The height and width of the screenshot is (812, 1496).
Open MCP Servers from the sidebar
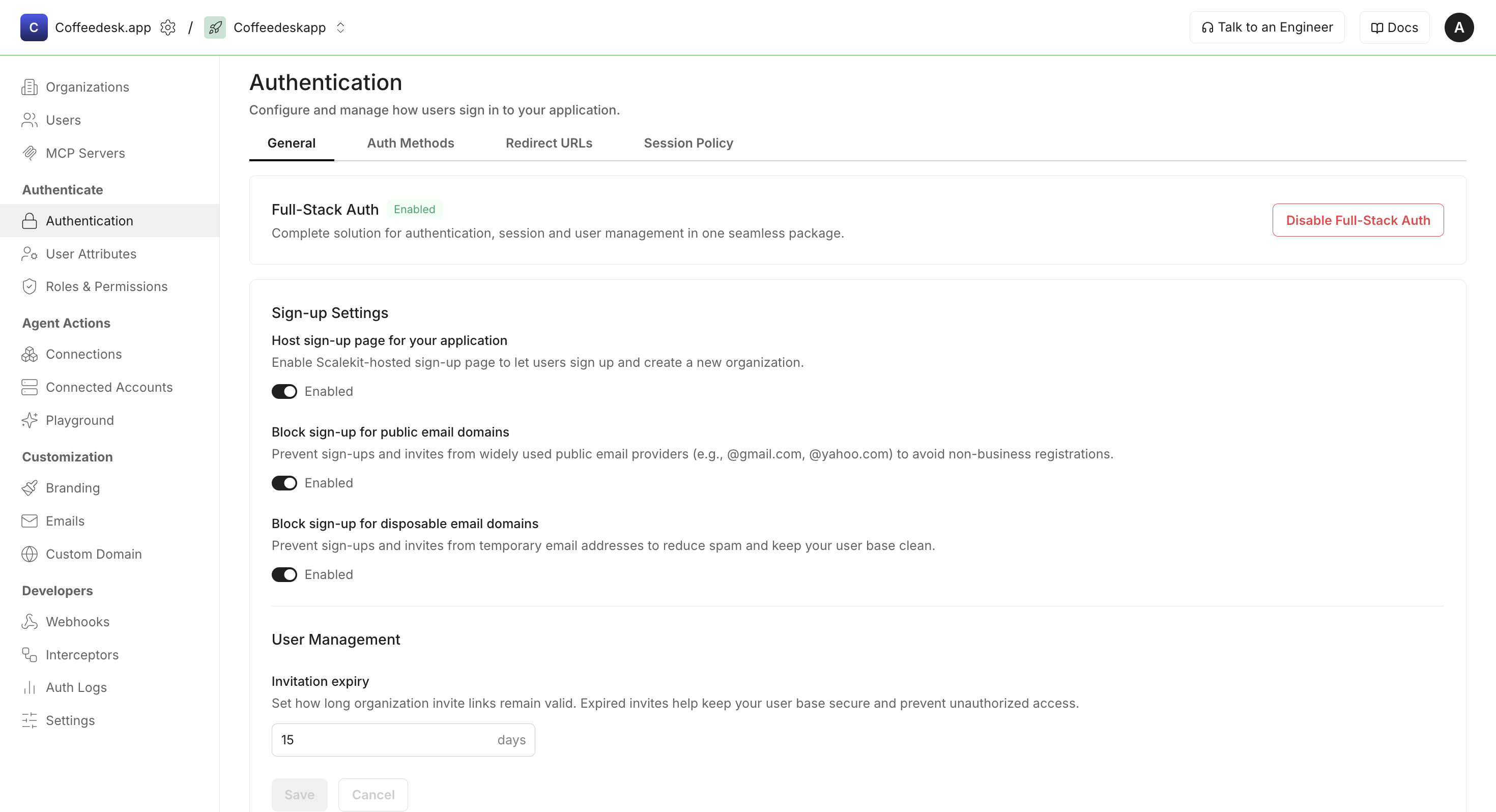click(85, 153)
